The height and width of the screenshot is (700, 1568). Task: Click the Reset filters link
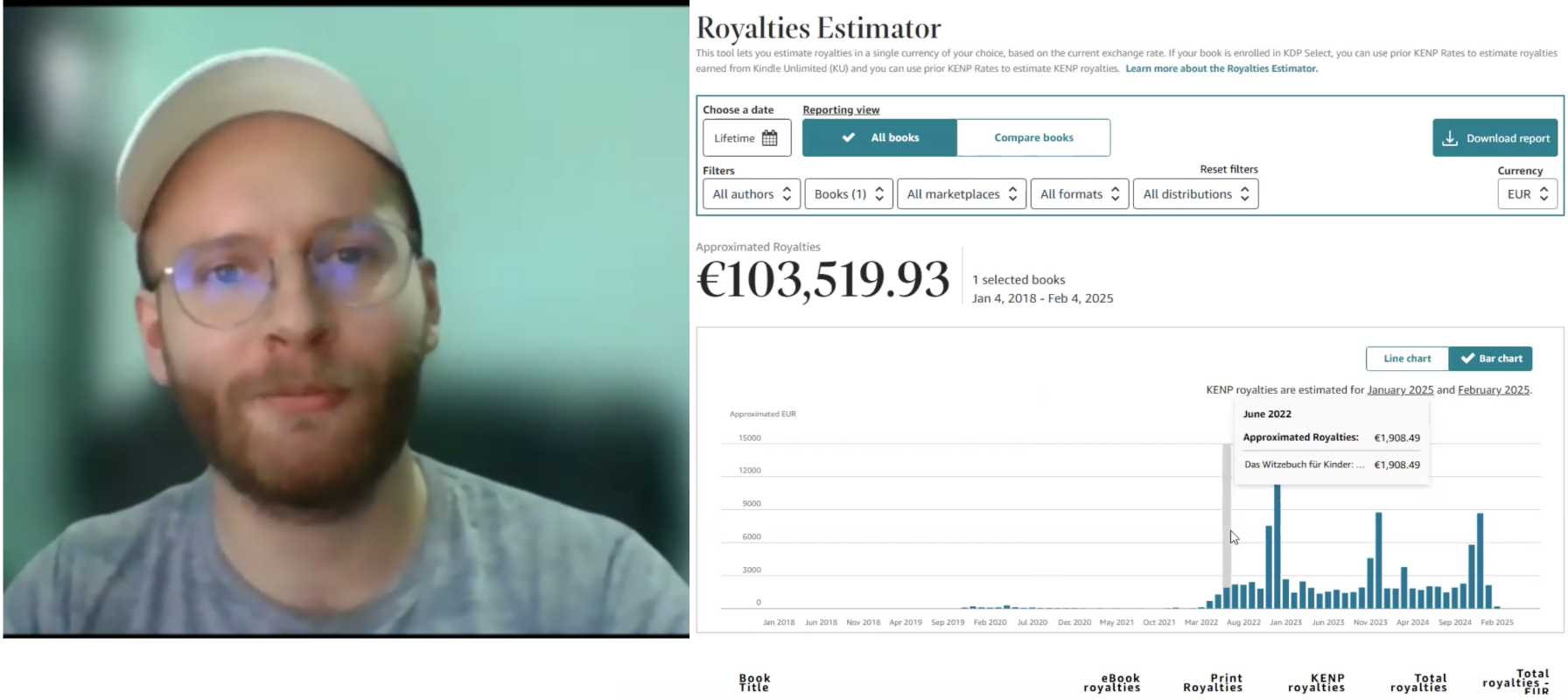coord(1228,169)
